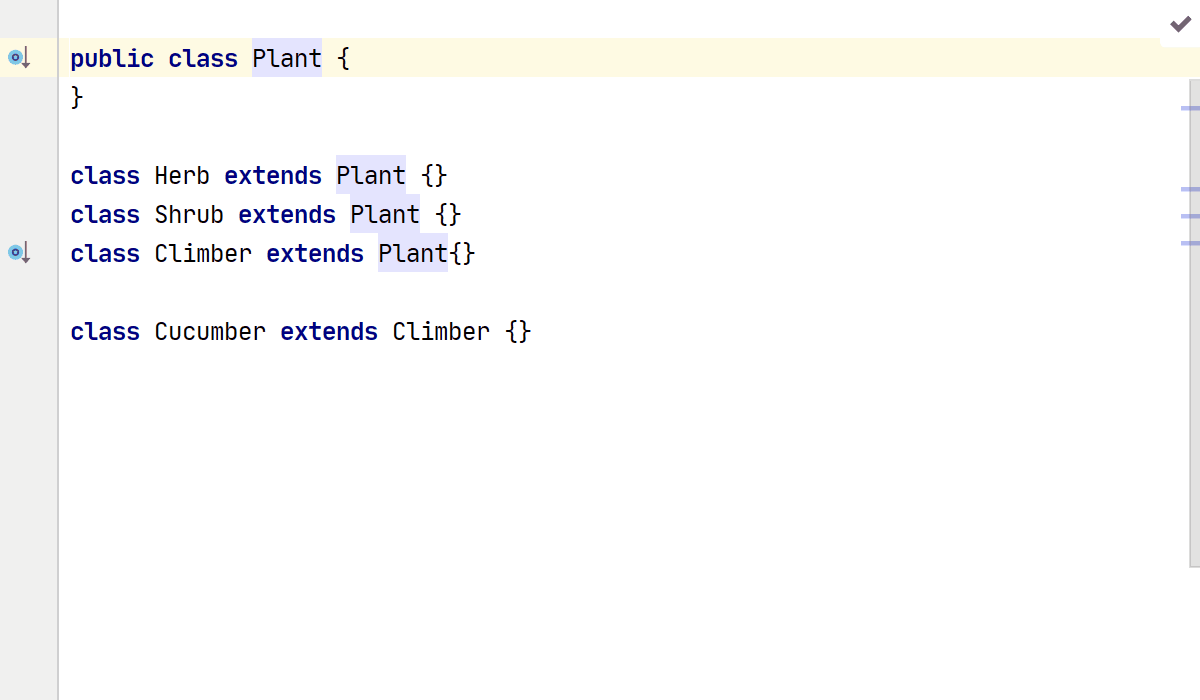1200x700 pixels.
Task: Click the Plant reference on the Climber line
Action: [x=413, y=254]
